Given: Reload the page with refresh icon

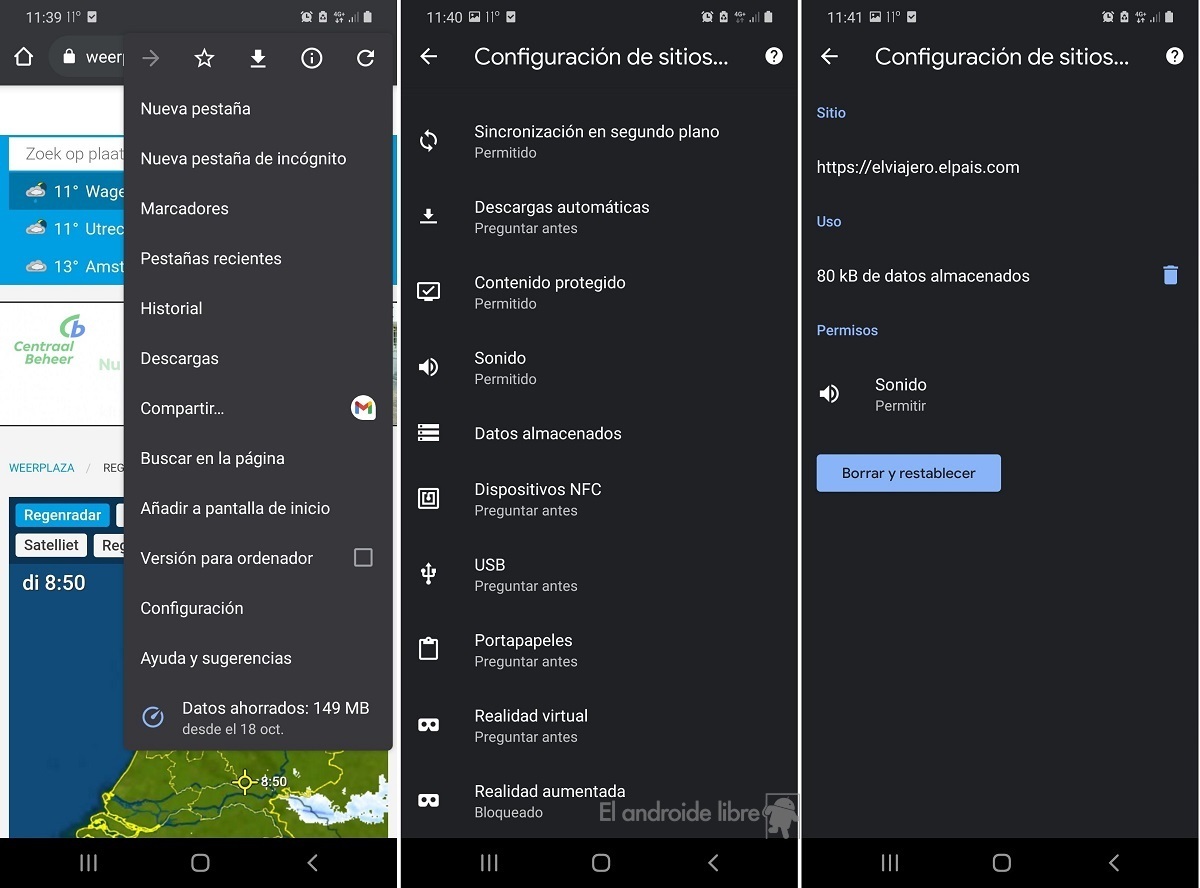Looking at the screenshot, I should (x=366, y=59).
